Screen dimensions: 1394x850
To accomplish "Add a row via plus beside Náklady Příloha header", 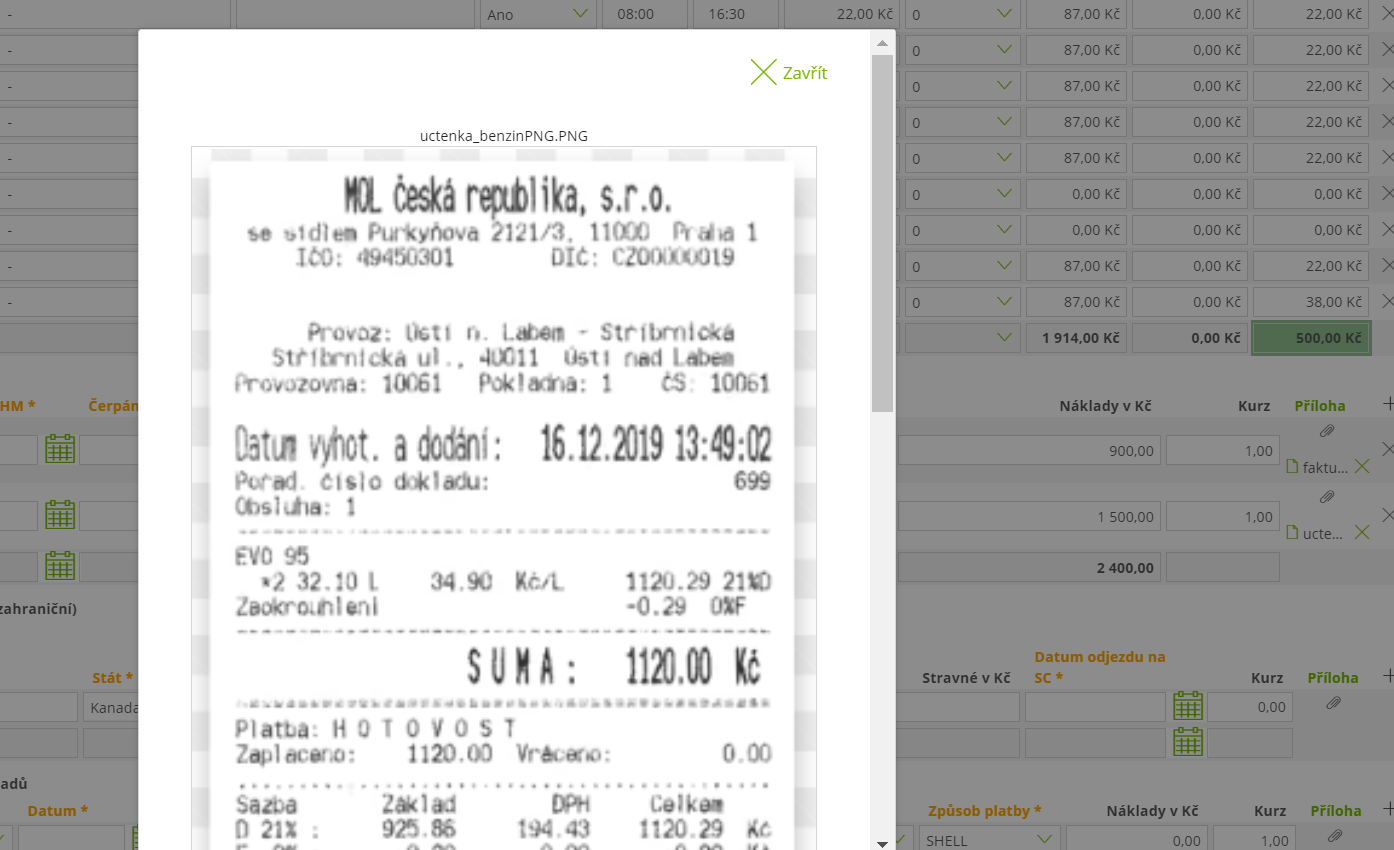I will (x=1387, y=404).
